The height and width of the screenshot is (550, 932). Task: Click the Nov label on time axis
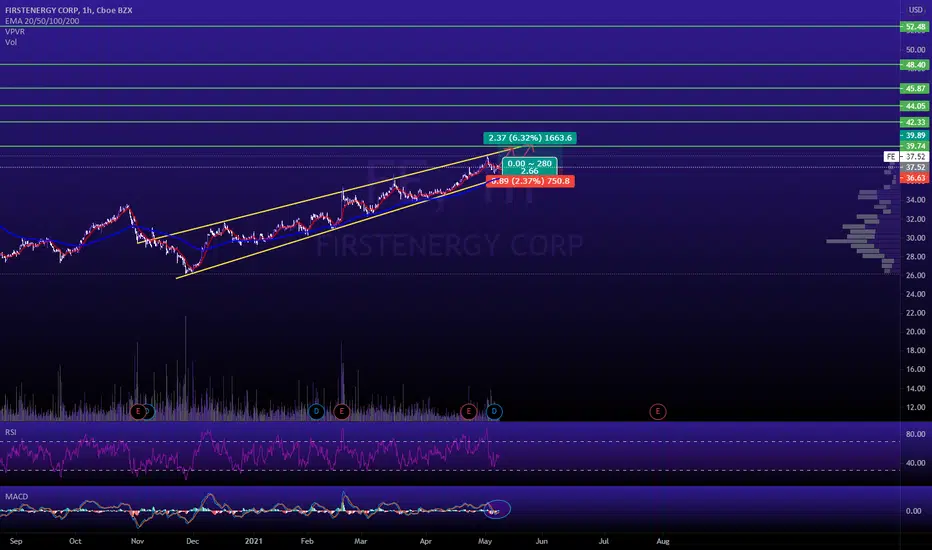[137, 541]
